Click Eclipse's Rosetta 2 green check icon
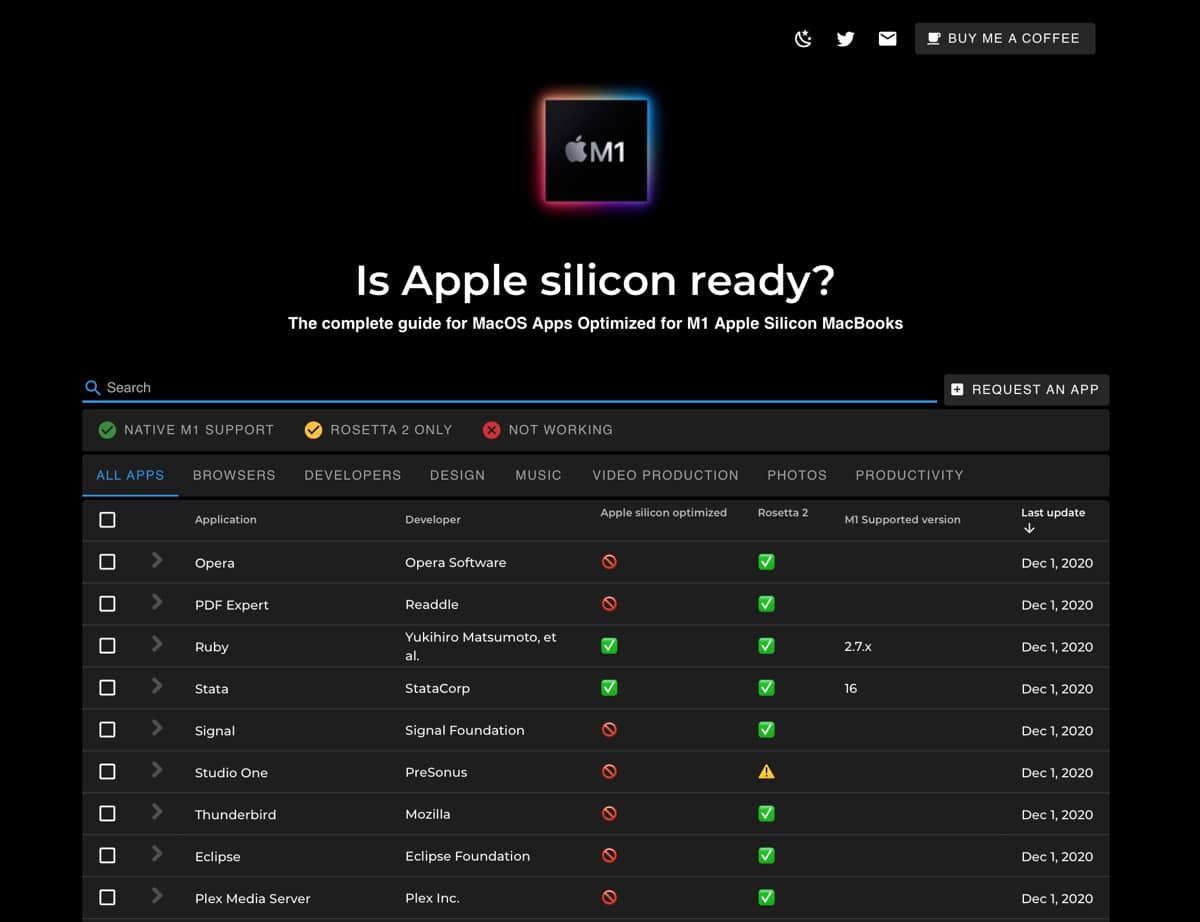The width and height of the screenshot is (1200, 922). click(766, 856)
